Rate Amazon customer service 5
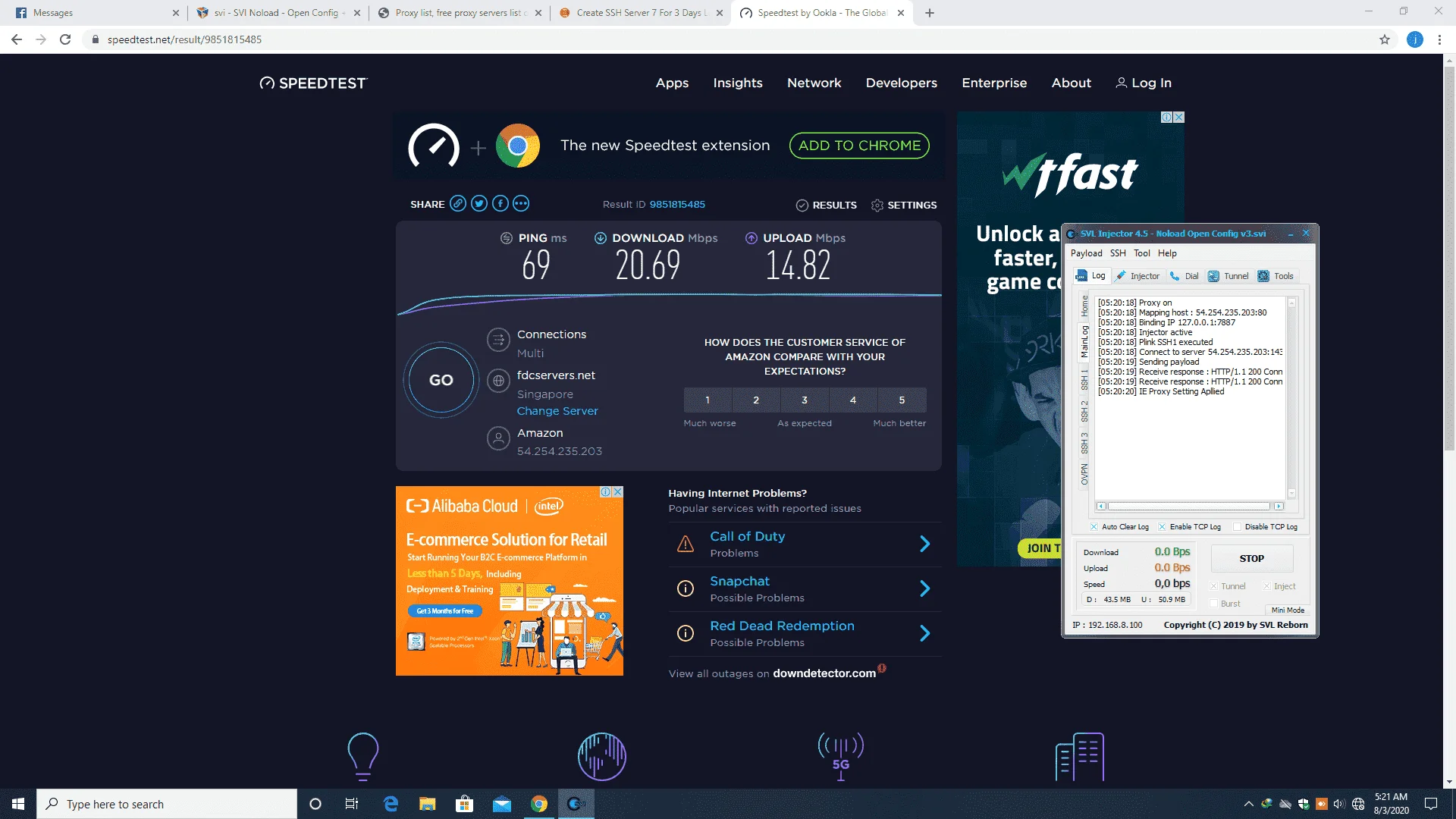 (x=902, y=400)
